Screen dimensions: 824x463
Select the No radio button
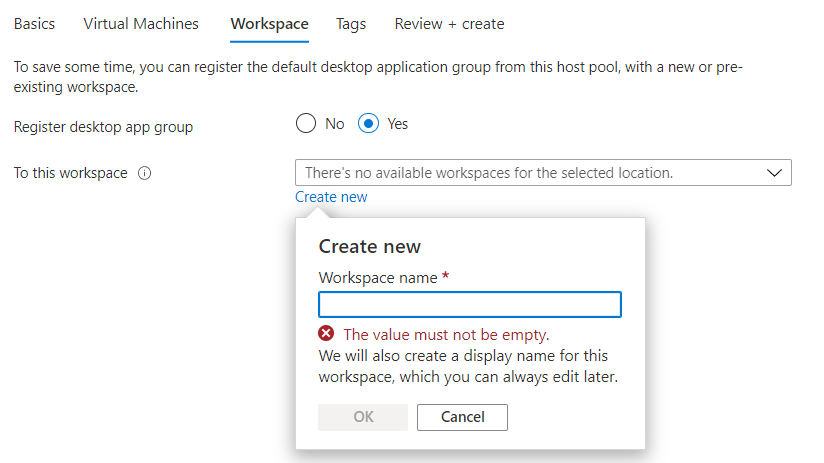[x=308, y=124]
